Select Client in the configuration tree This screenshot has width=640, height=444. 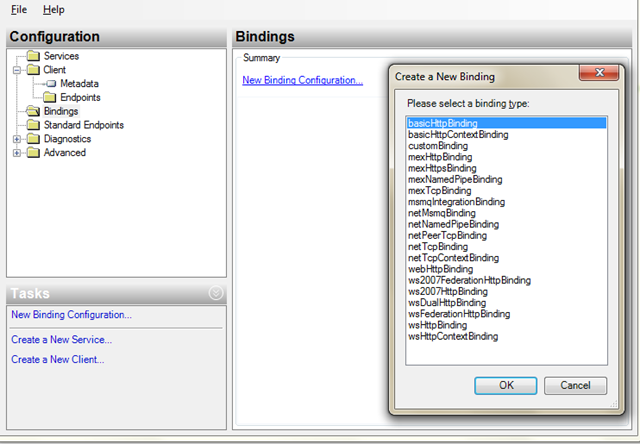54,70
